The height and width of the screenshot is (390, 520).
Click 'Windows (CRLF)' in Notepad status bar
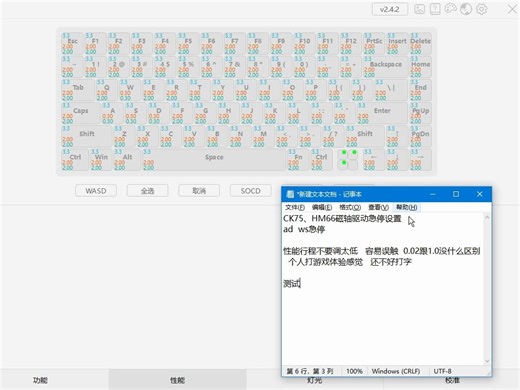coord(396,371)
